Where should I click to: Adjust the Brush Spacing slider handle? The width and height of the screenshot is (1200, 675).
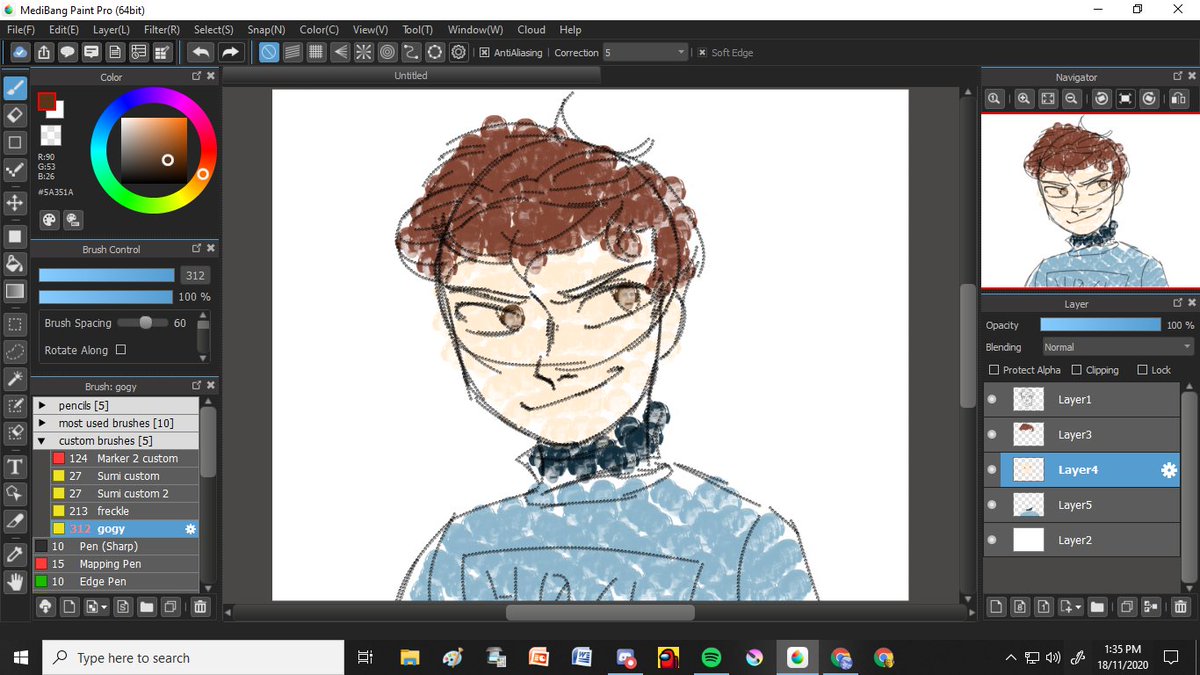tap(146, 322)
